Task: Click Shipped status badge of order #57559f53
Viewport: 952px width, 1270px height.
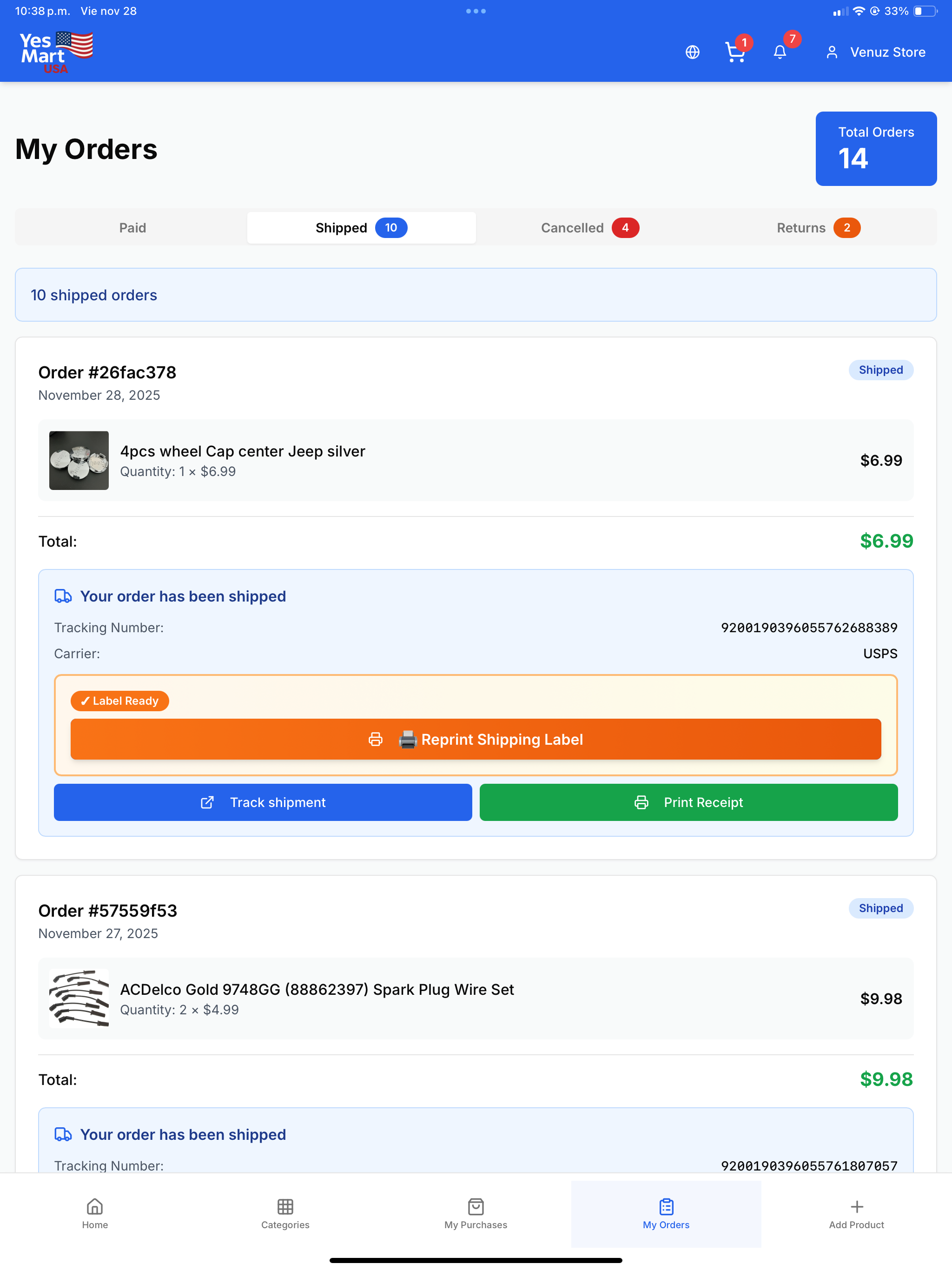Action: point(881,908)
